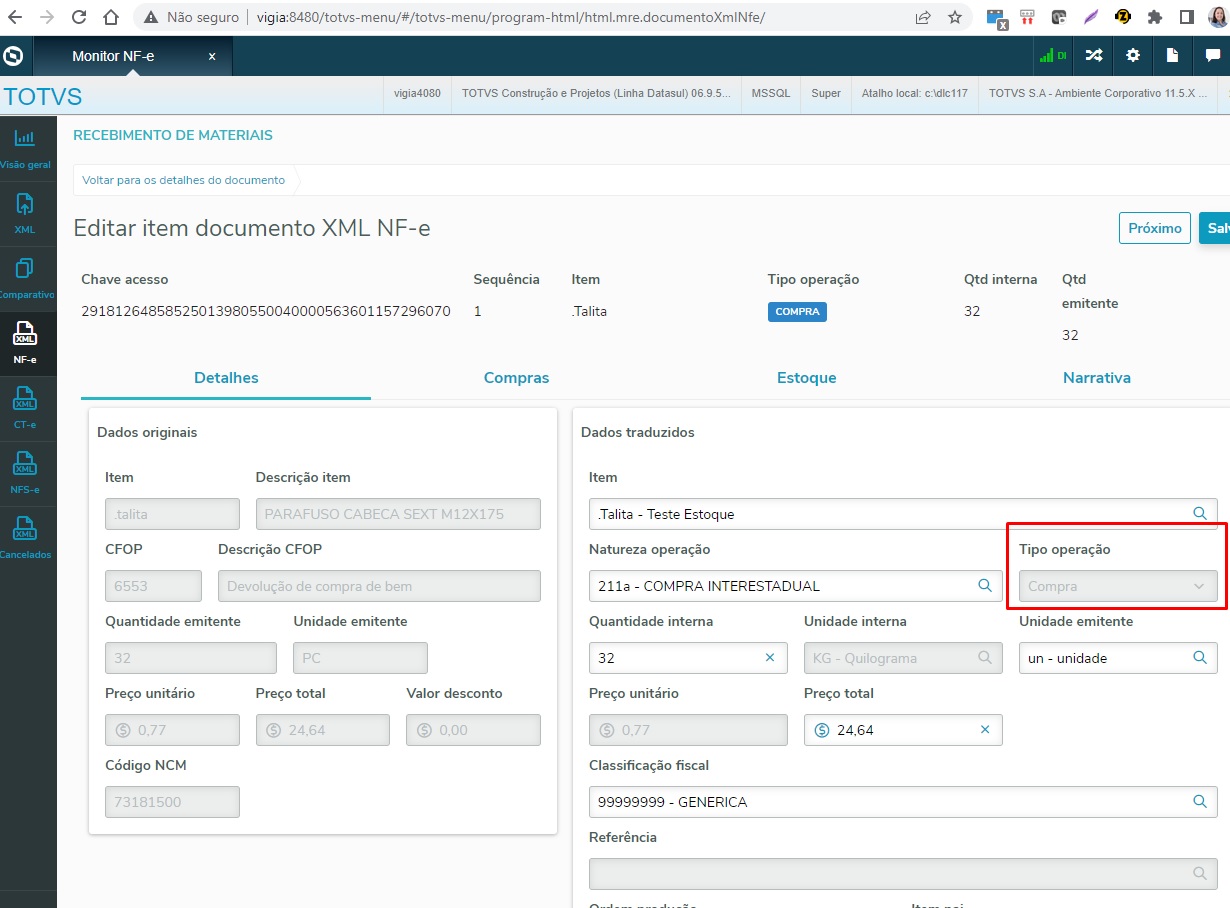Image resolution: width=1230 pixels, height=908 pixels.
Task: Click the disabled CFOP 6553 field
Action: coord(153,586)
